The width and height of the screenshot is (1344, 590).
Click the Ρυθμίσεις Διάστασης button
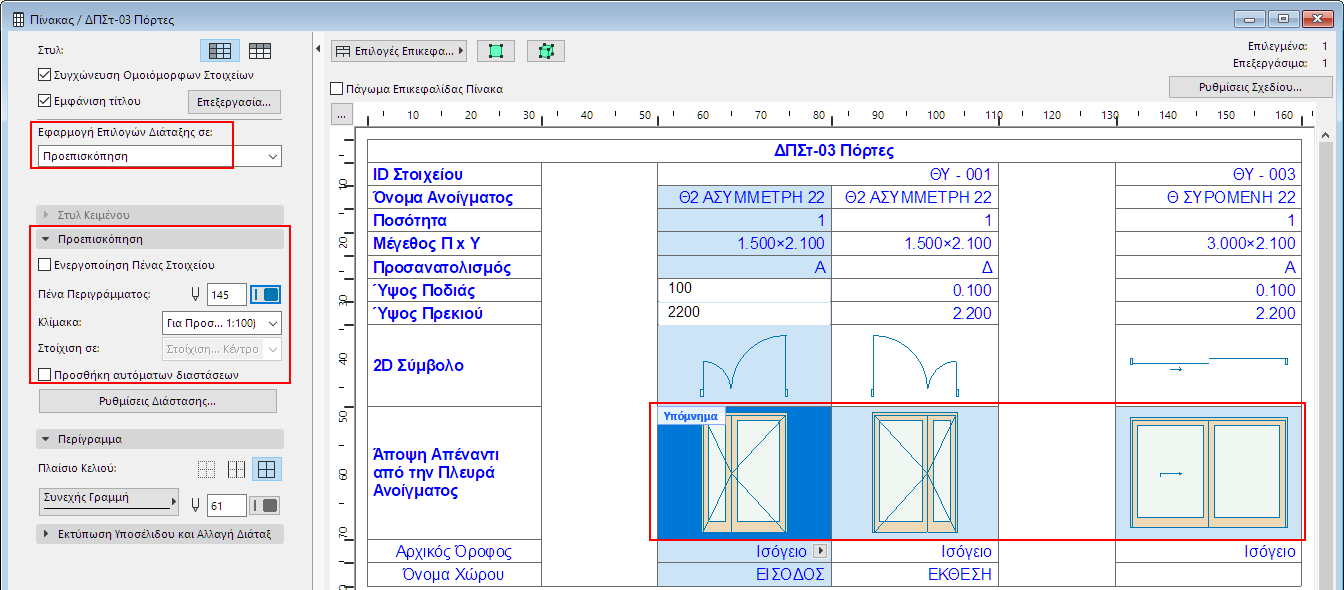[157, 401]
